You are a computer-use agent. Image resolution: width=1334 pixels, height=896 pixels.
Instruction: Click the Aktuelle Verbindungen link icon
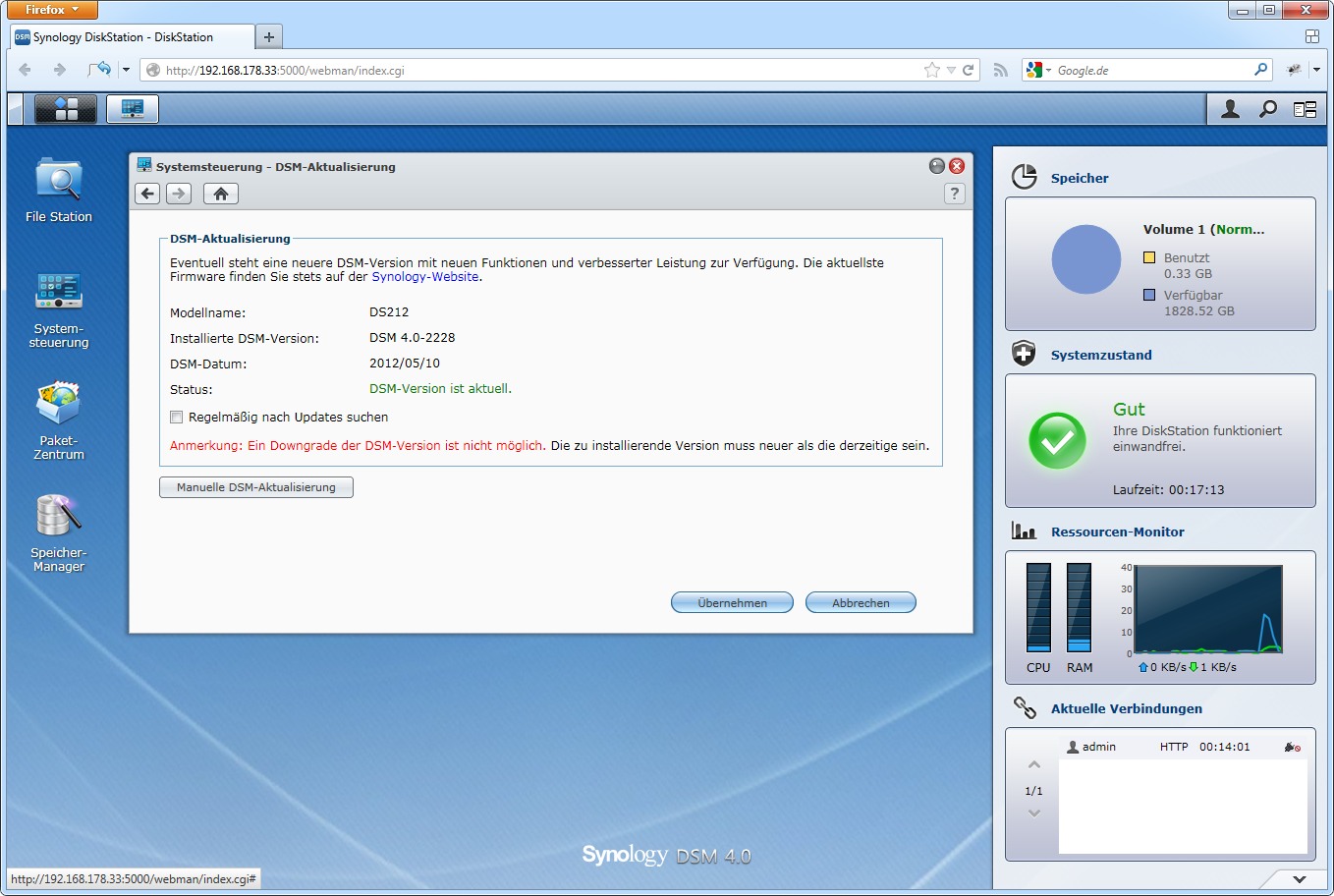point(1025,707)
